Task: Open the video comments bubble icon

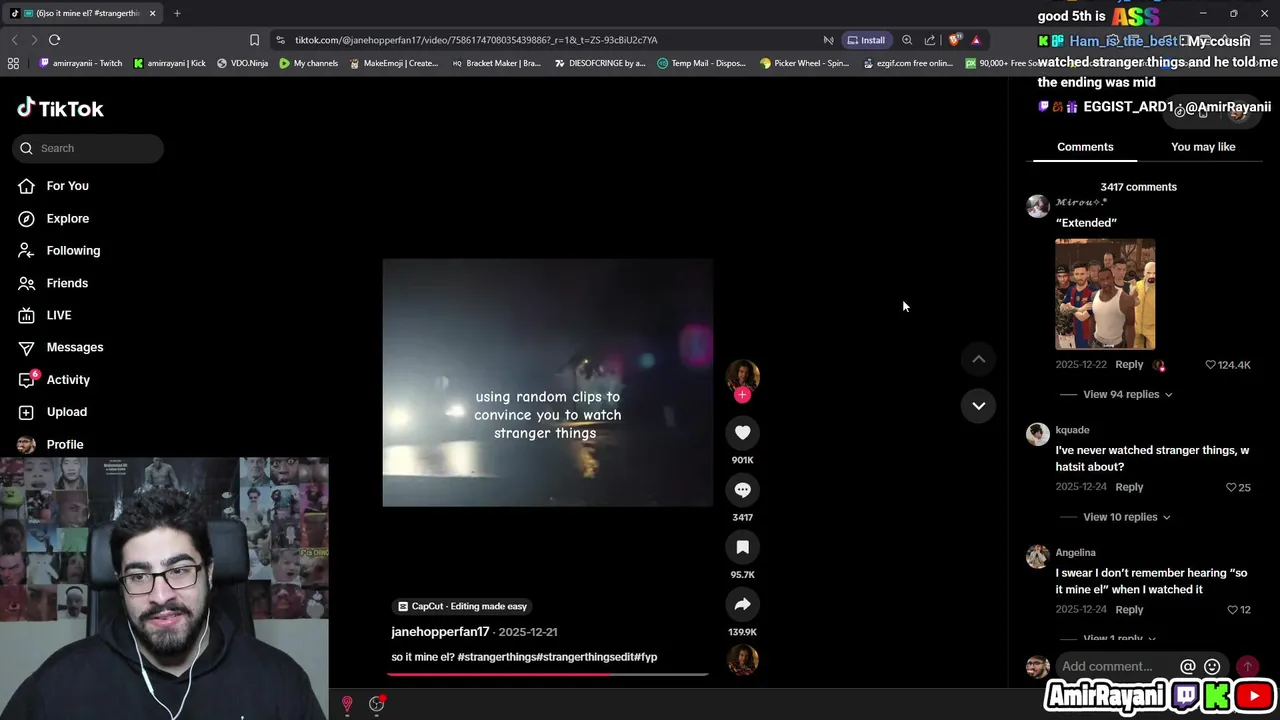Action: 742,490
